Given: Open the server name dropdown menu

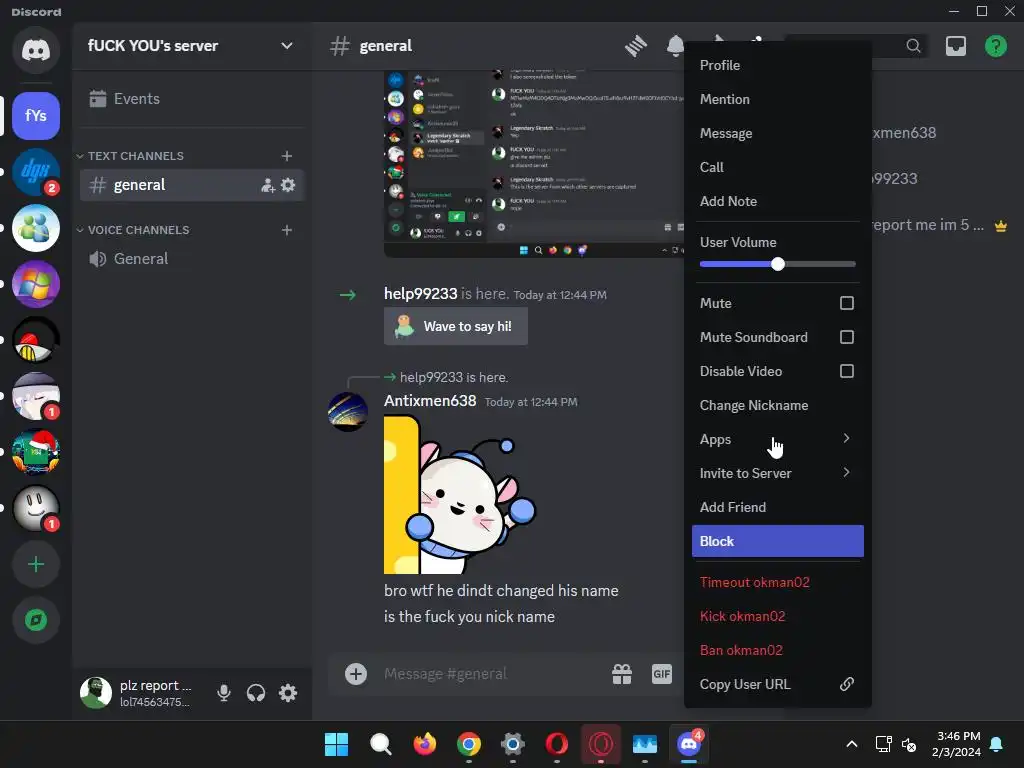Looking at the screenshot, I should pyautogui.click(x=287, y=46).
